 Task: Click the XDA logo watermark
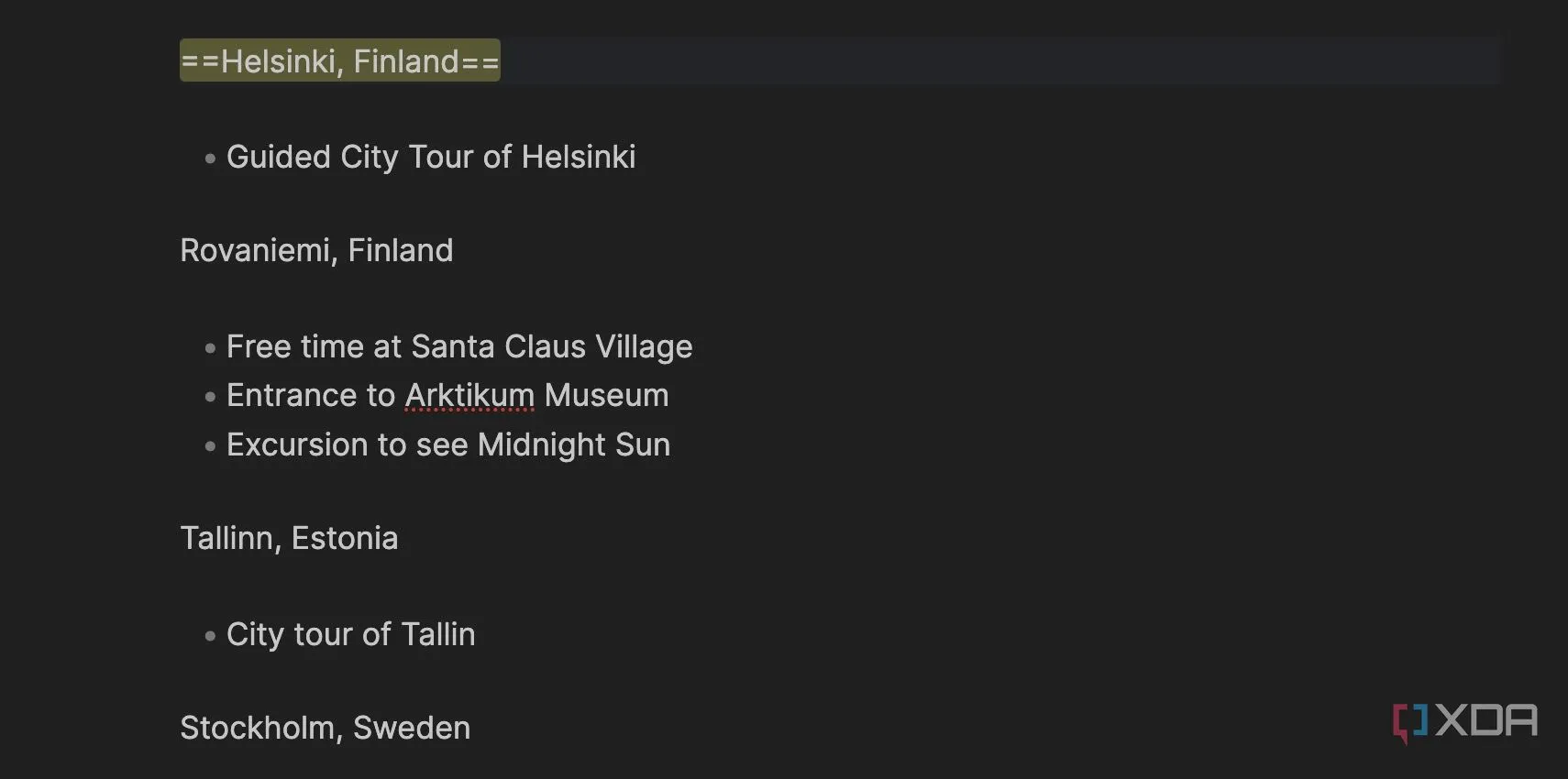(1464, 722)
